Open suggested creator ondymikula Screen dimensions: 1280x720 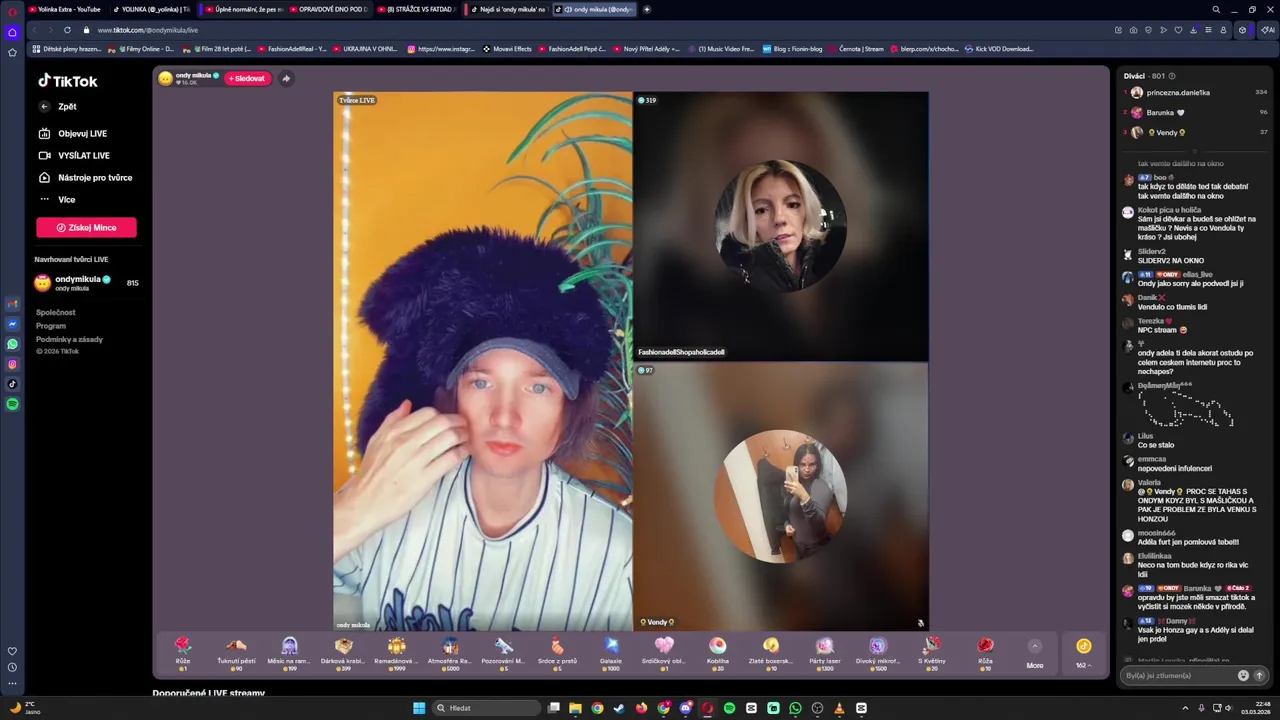coord(86,283)
